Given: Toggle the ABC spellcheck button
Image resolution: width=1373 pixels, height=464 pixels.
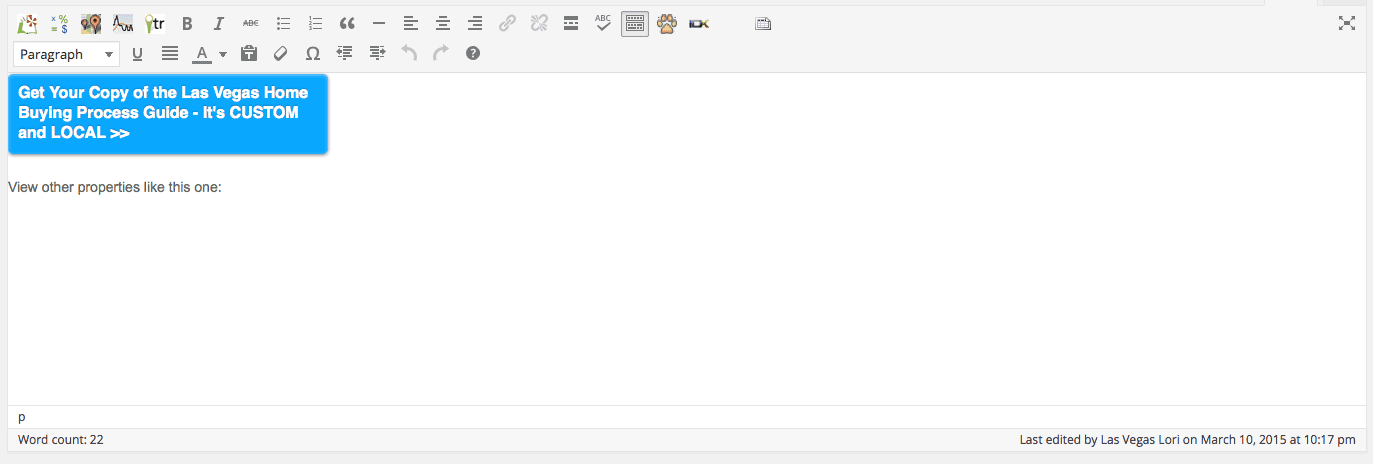Looking at the screenshot, I should pos(603,23).
